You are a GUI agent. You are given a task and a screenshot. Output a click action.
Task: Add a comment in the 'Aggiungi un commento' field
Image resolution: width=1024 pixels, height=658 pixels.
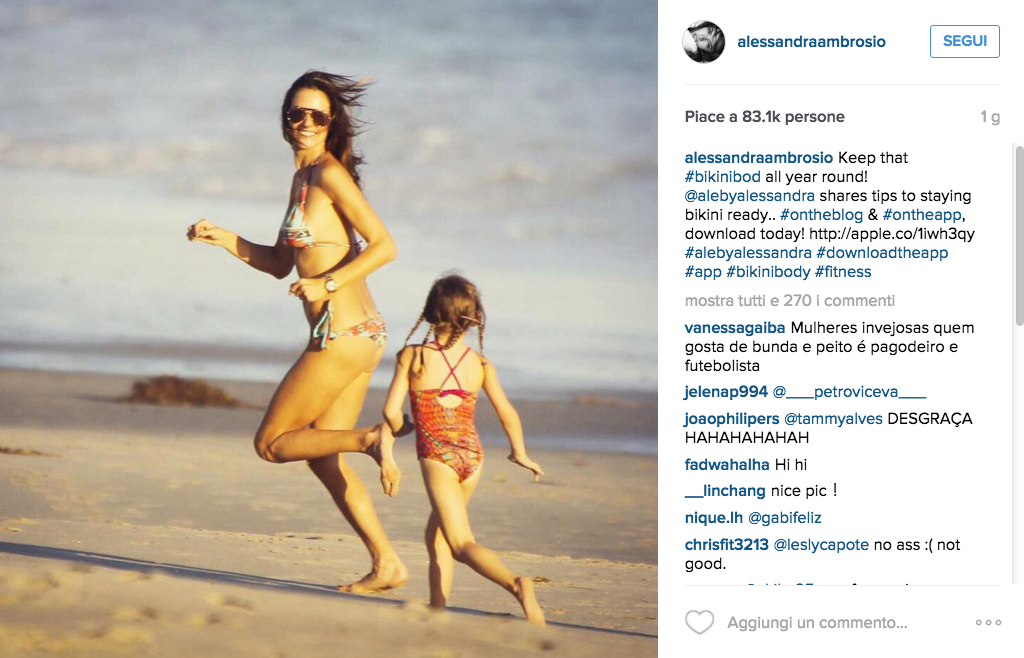click(x=817, y=623)
